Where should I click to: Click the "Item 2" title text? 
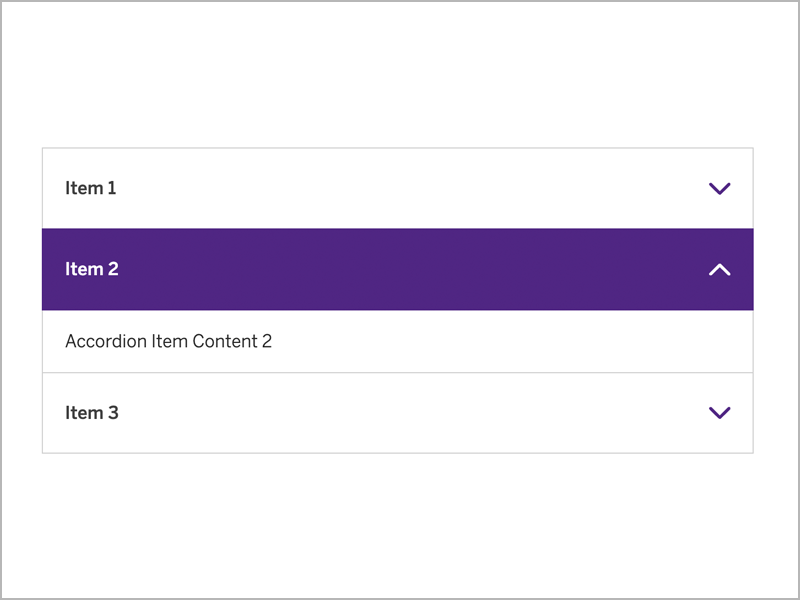click(92, 269)
